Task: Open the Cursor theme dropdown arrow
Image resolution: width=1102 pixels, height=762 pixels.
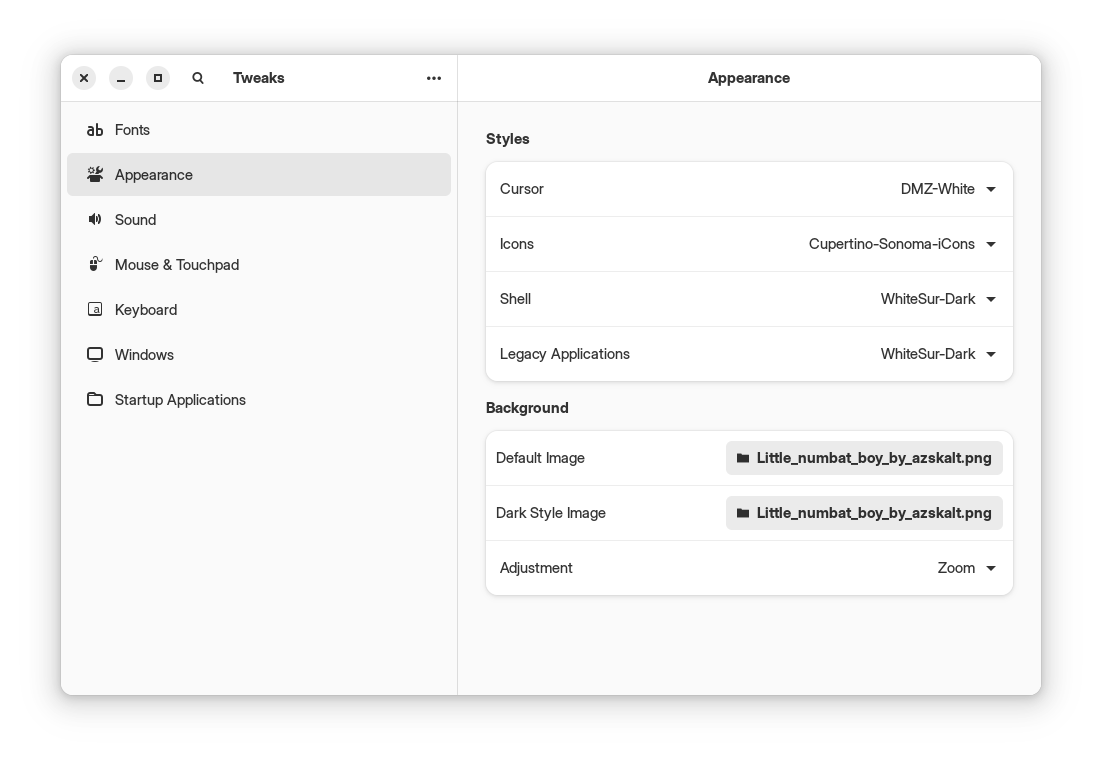Action: pyautogui.click(x=991, y=189)
